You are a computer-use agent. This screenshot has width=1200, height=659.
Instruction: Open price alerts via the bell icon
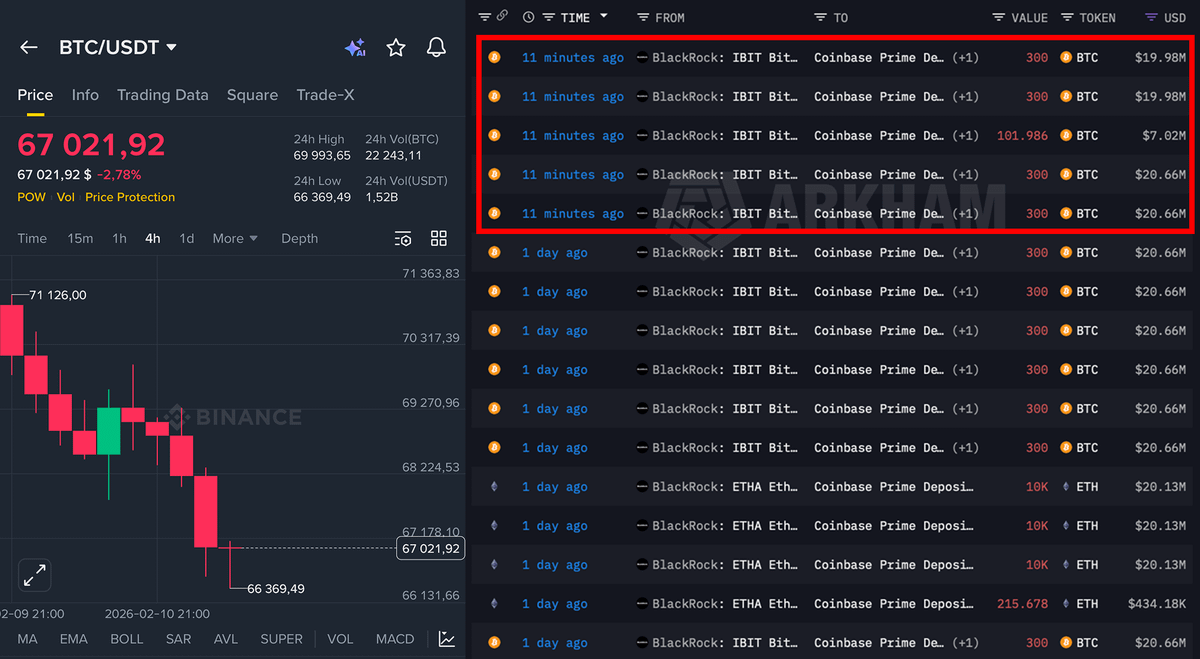pos(436,47)
